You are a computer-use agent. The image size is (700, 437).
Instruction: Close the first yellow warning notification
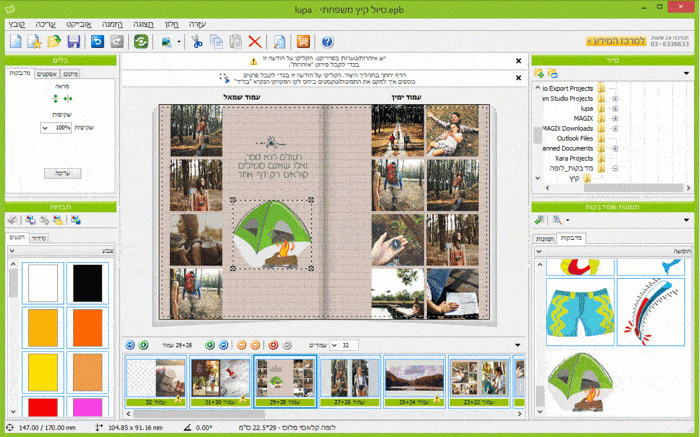coord(517,61)
